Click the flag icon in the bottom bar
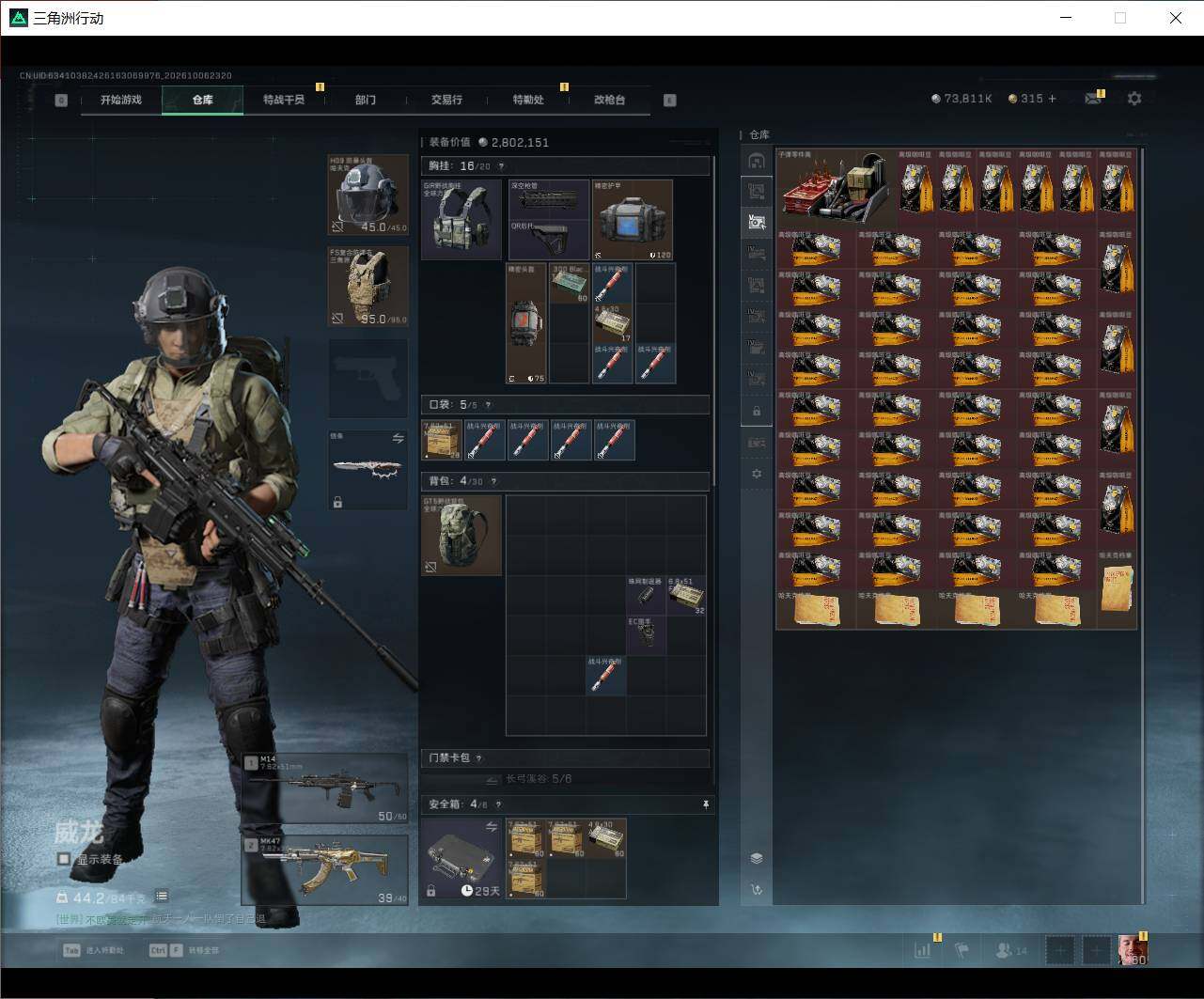The width and height of the screenshot is (1204, 999). (x=962, y=950)
